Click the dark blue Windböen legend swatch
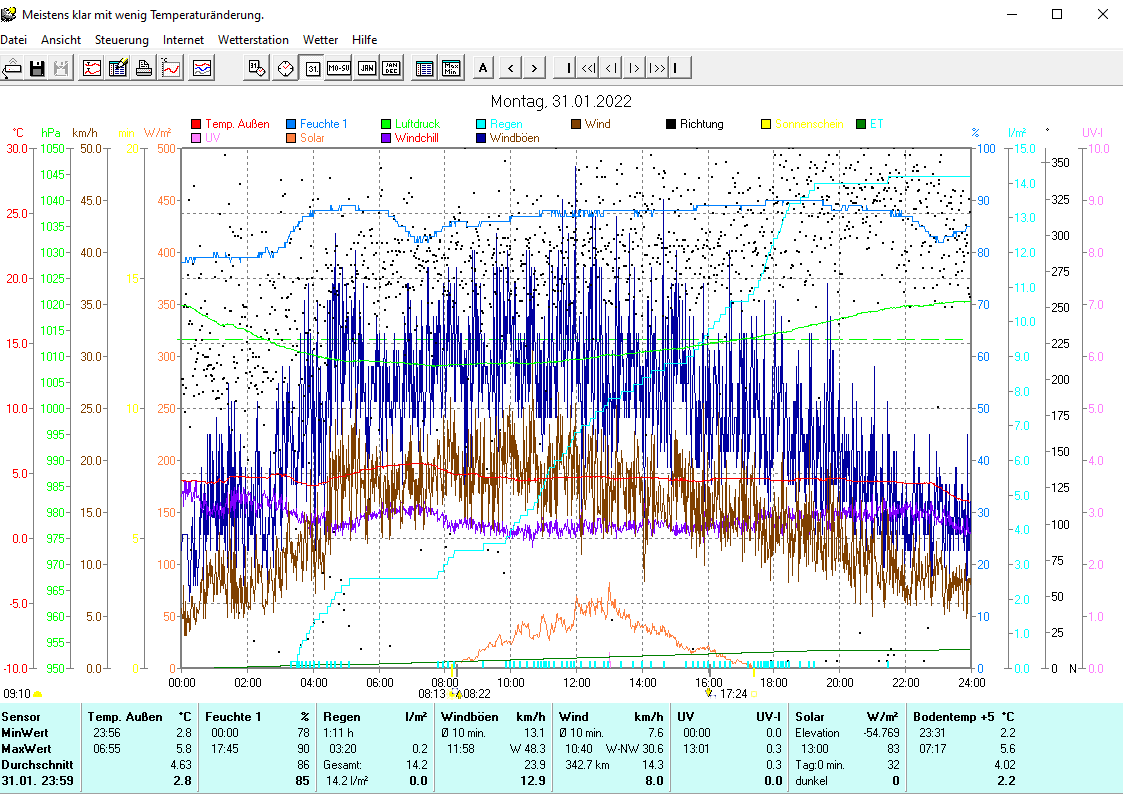This screenshot has height=794, width=1123. tap(481, 138)
